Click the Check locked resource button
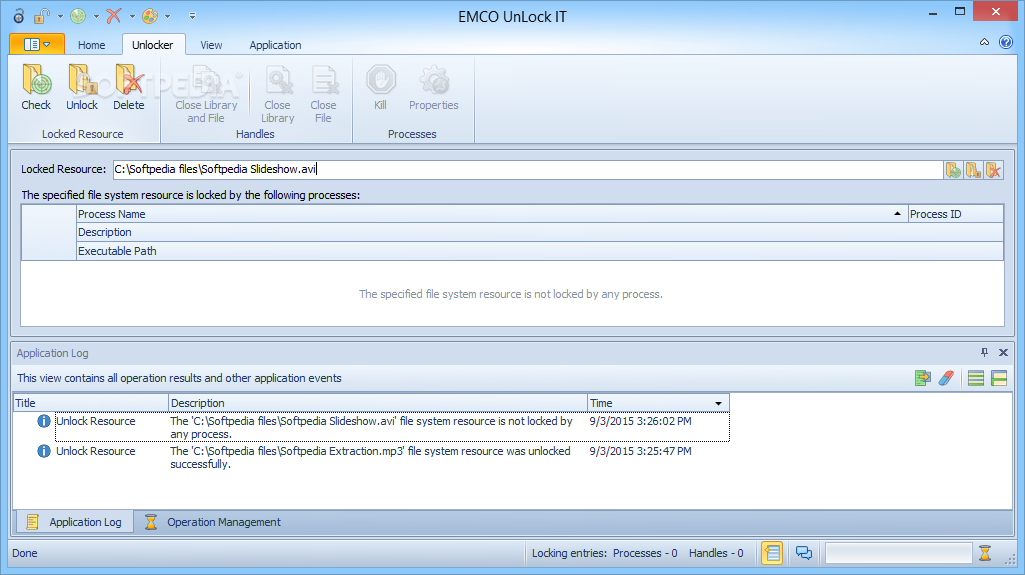Viewport: 1025px width, 575px height. (36, 88)
